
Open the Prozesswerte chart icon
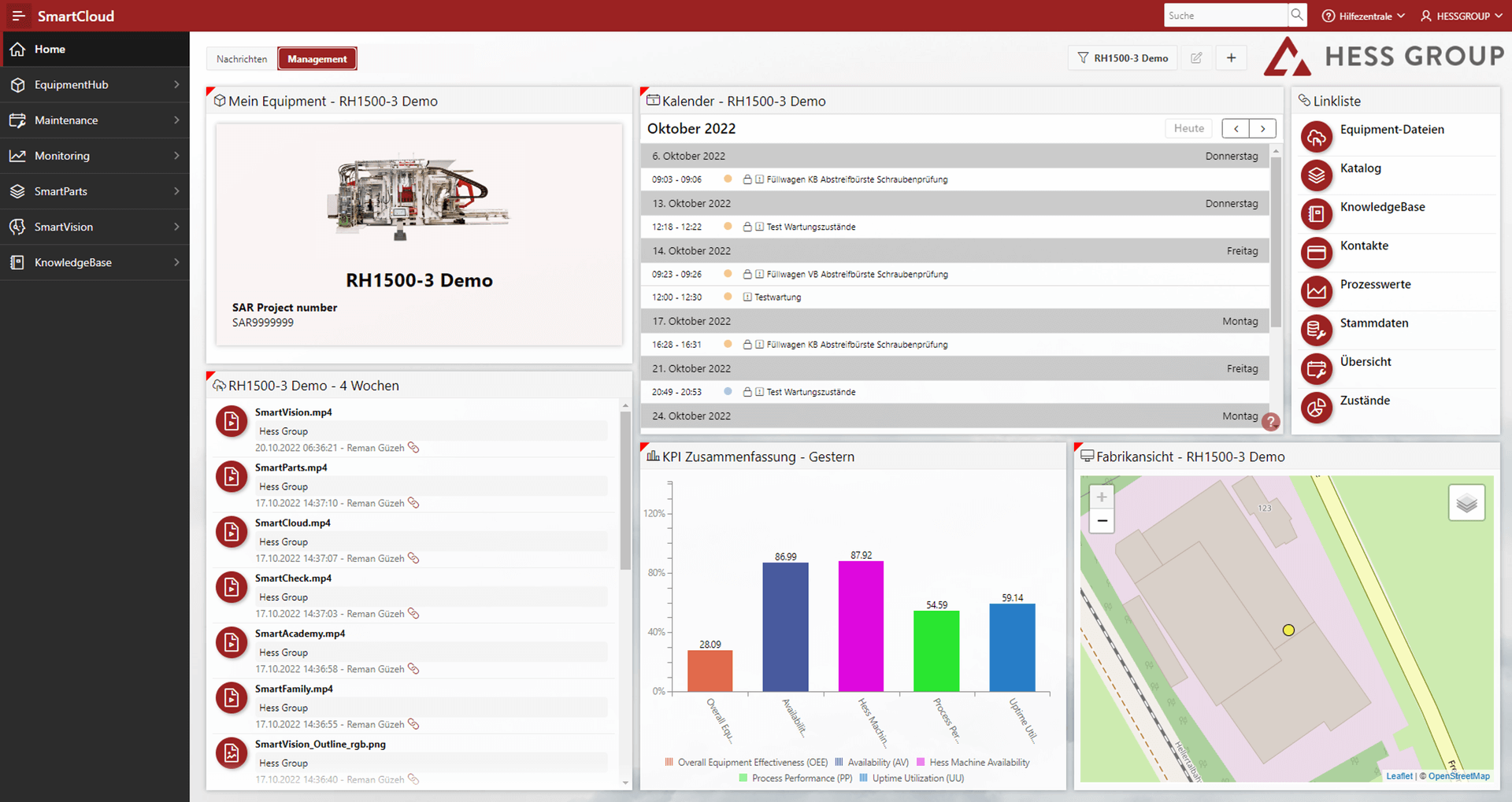coord(1316,292)
